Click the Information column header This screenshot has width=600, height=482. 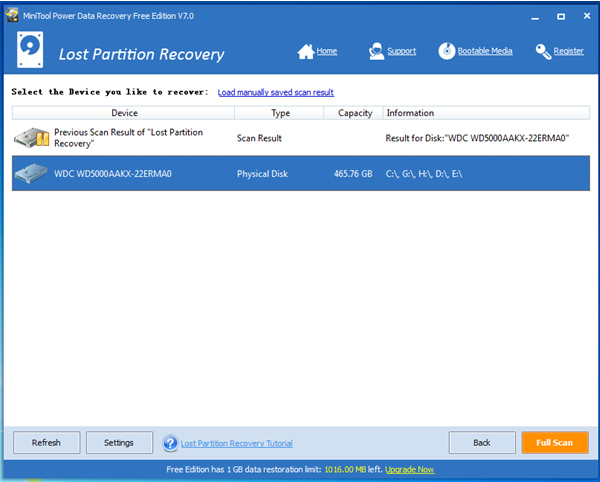(486, 113)
